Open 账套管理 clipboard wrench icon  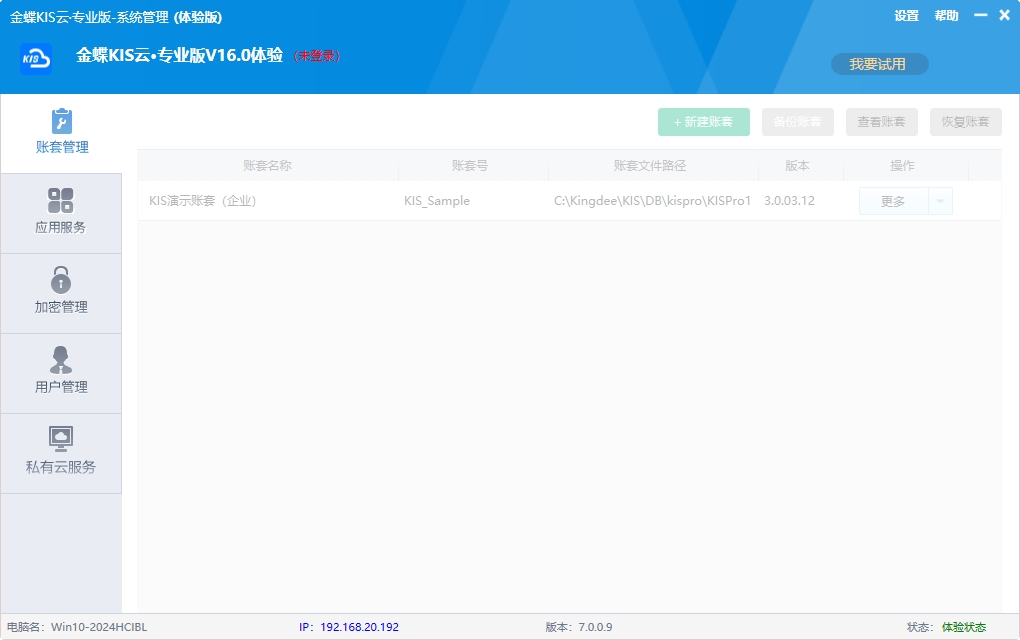62,121
